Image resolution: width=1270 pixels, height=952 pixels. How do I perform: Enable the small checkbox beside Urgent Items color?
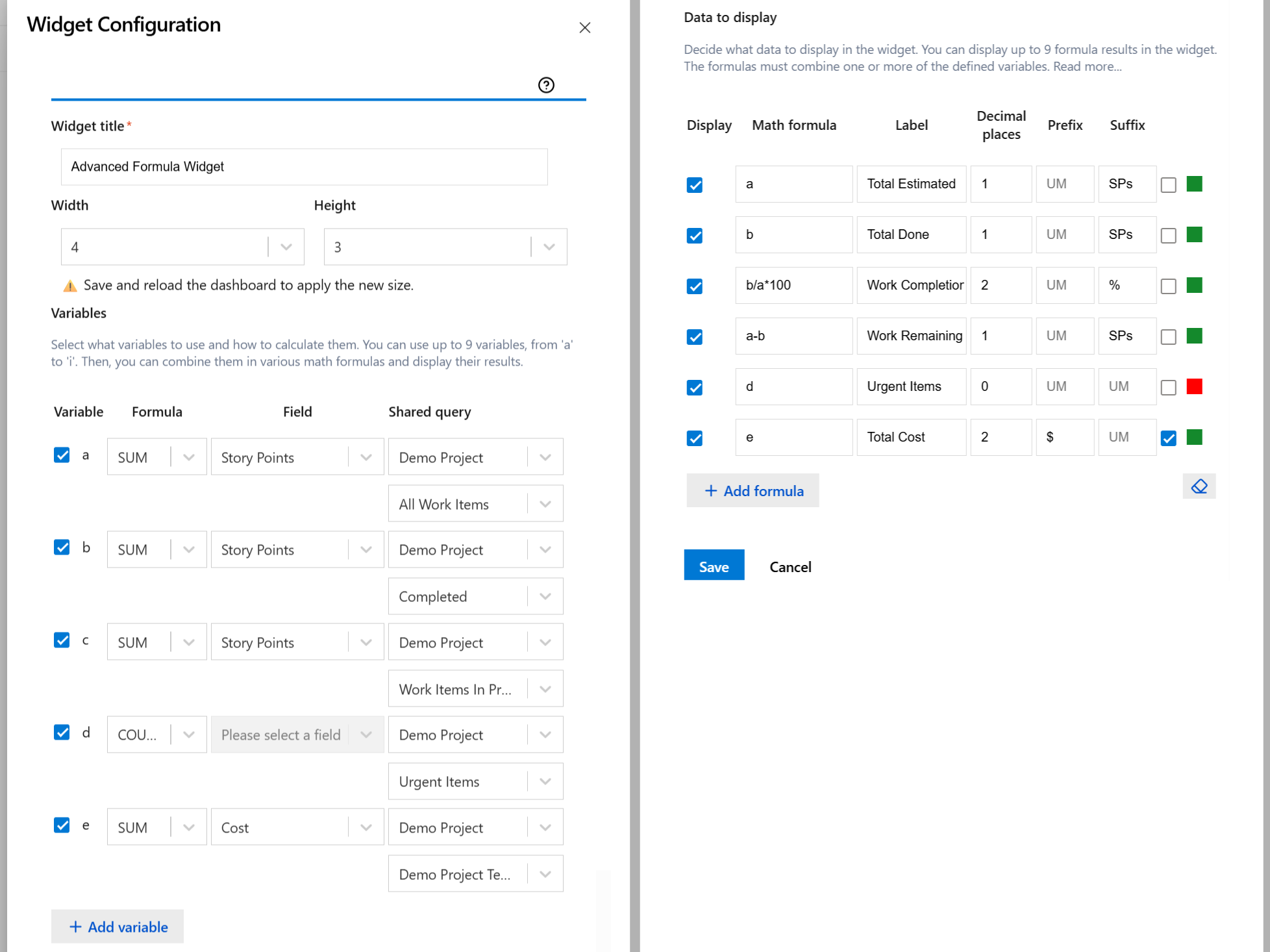click(x=1169, y=388)
